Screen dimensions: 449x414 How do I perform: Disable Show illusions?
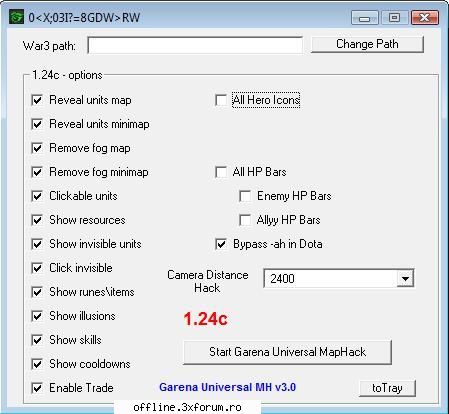click(37, 316)
